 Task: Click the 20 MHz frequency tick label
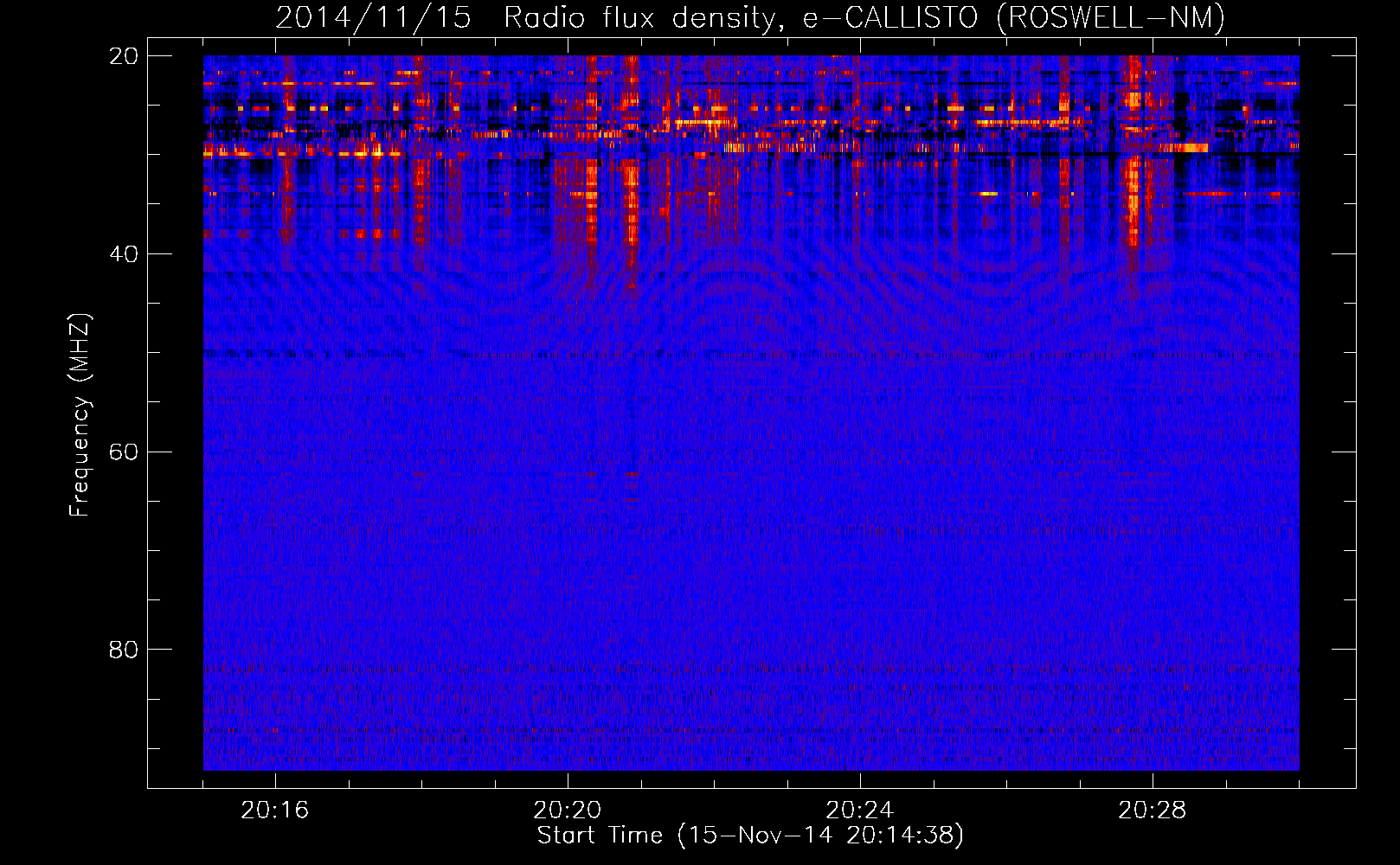[124, 56]
